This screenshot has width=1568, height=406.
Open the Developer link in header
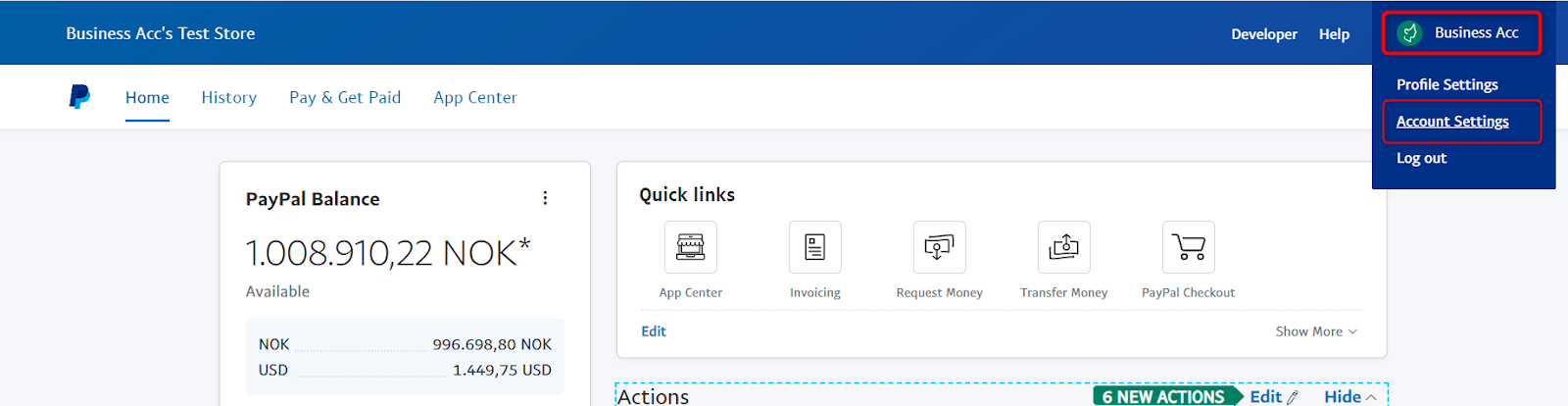[x=1264, y=33]
